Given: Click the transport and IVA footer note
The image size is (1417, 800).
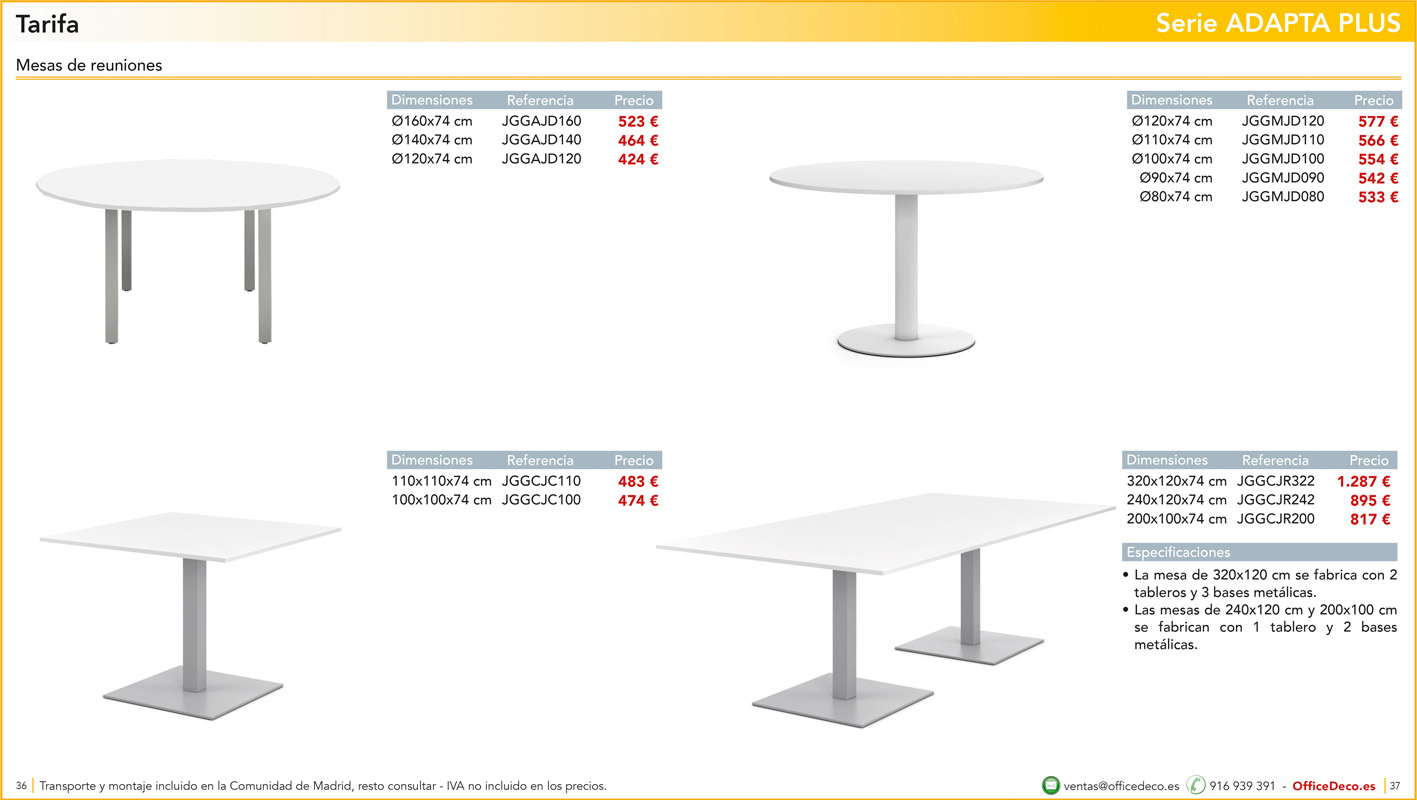Looking at the screenshot, I should coord(323,786).
